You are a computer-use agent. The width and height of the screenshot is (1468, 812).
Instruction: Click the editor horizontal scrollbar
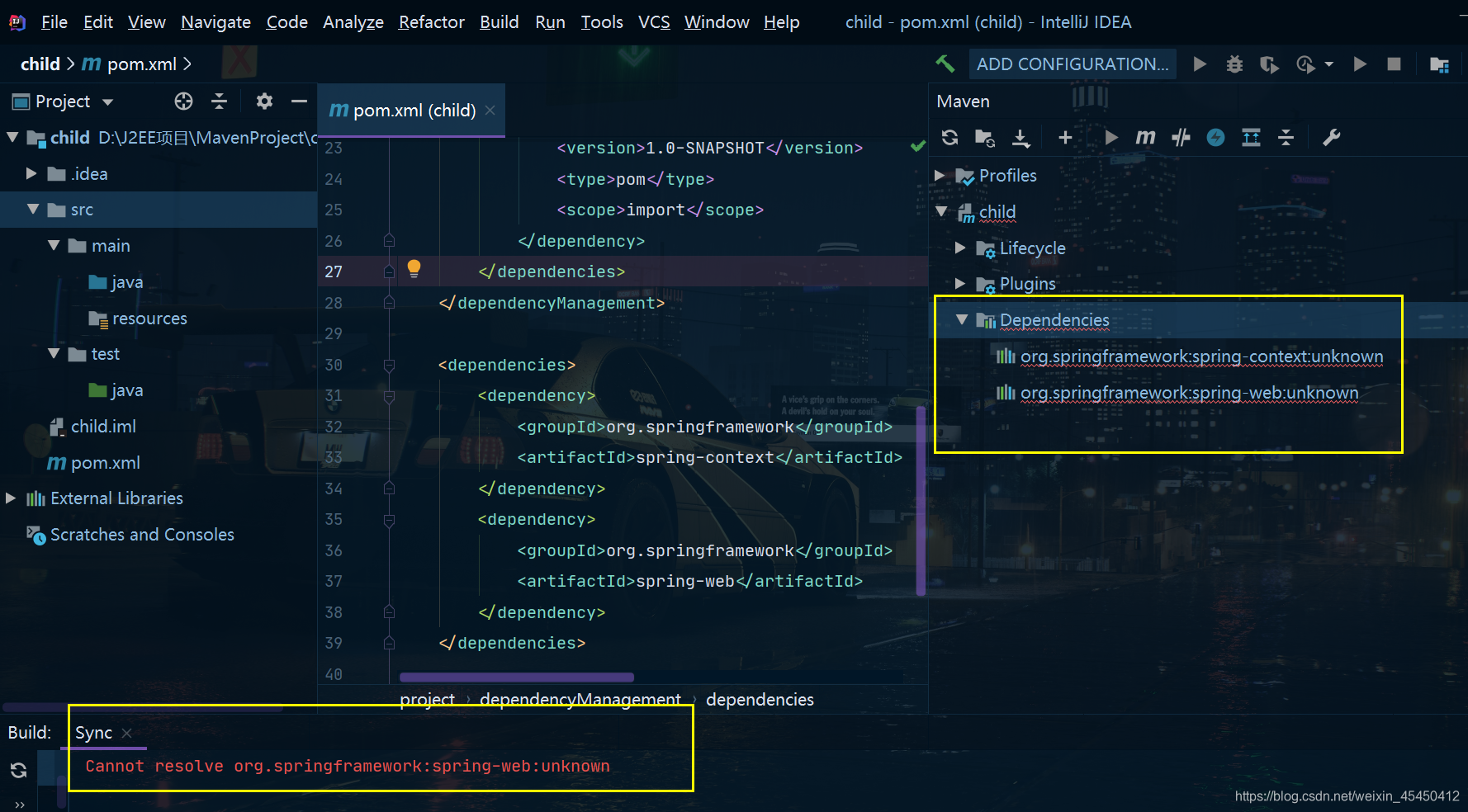tap(517, 677)
